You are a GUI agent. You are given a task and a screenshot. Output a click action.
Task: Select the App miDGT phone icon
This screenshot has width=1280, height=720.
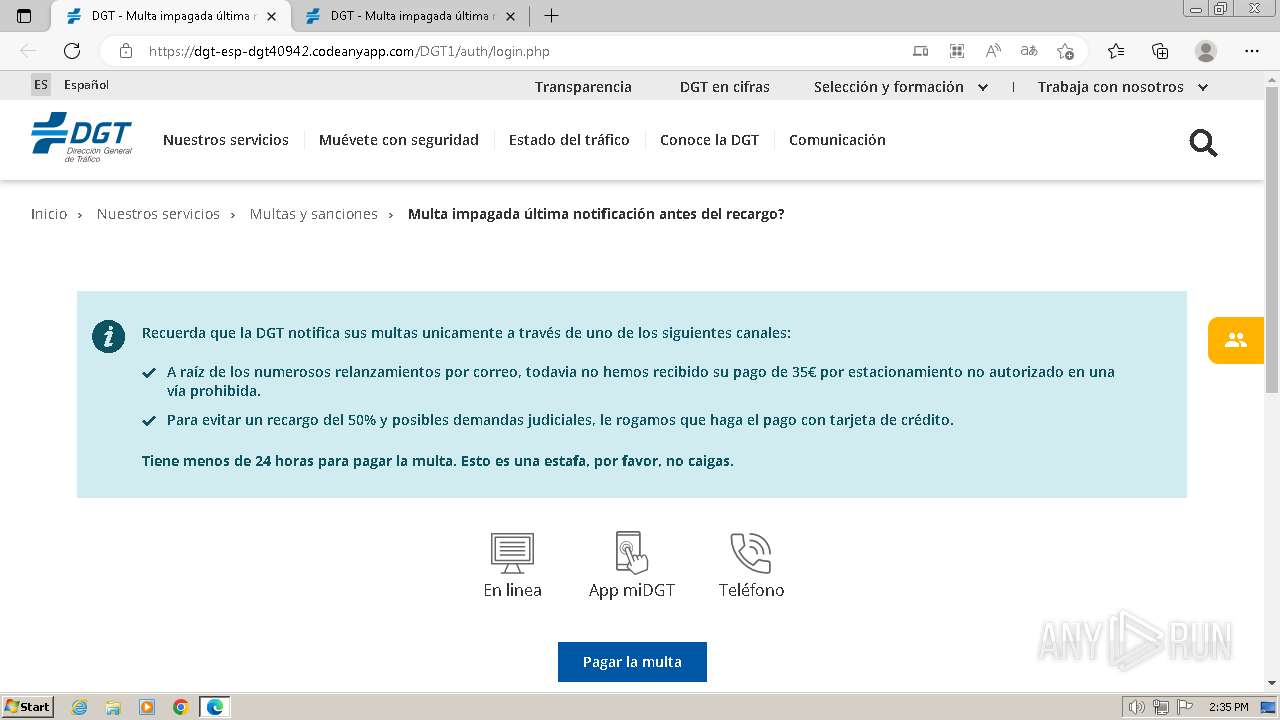(x=631, y=553)
